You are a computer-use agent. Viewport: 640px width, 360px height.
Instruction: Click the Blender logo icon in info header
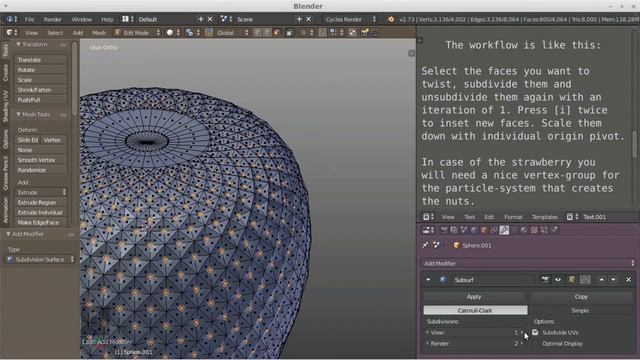pos(390,19)
